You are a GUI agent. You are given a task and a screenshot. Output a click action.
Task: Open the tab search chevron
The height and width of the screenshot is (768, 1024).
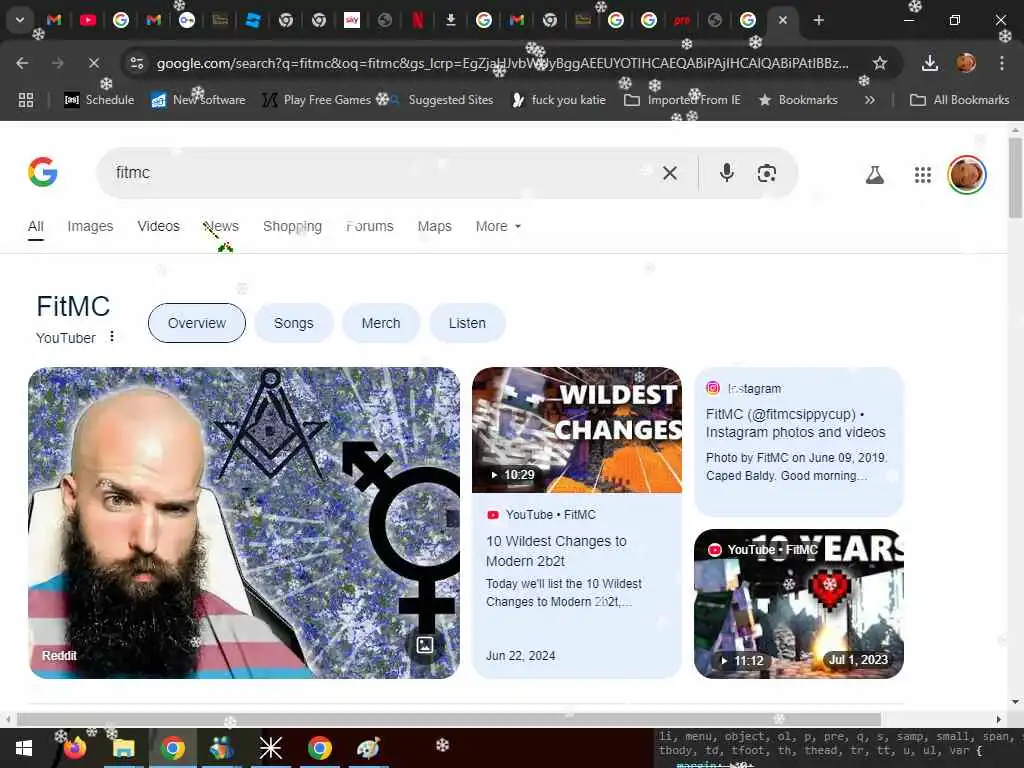point(20,20)
